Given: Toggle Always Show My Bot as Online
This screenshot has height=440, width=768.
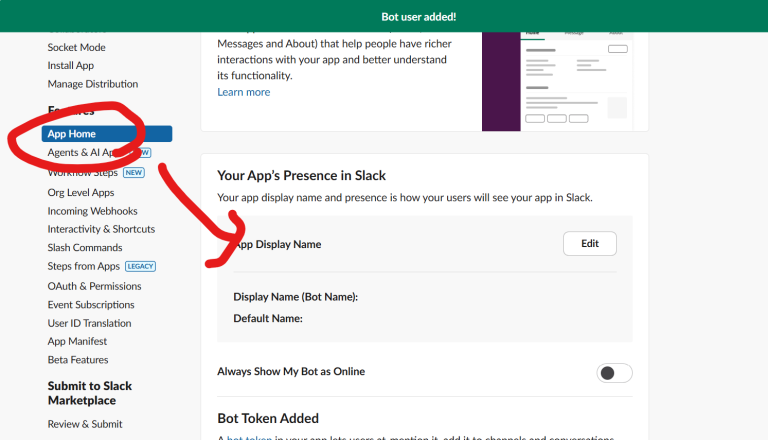Looking at the screenshot, I should coord(614,373).
